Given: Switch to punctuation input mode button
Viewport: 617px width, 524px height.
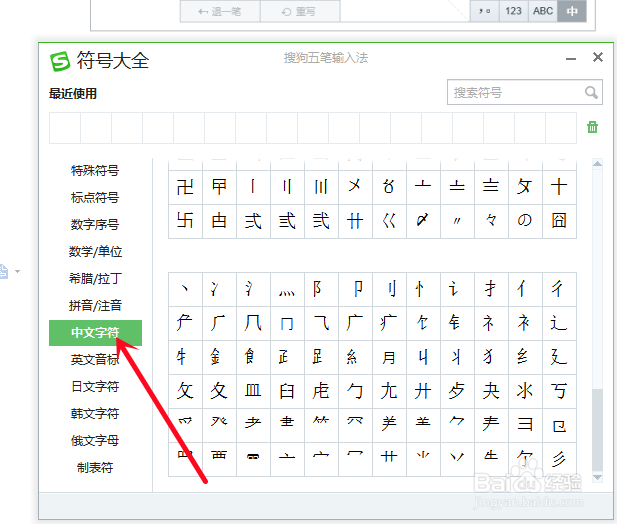Looking at the screenshot, I should 485,11.
